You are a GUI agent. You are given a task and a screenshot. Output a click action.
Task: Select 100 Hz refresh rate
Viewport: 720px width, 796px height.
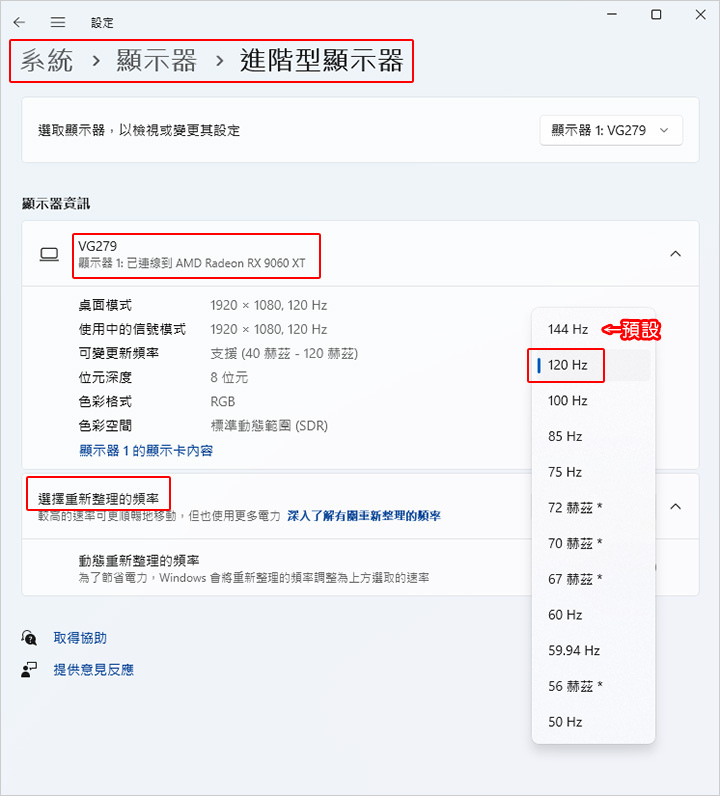pos(593,401)
